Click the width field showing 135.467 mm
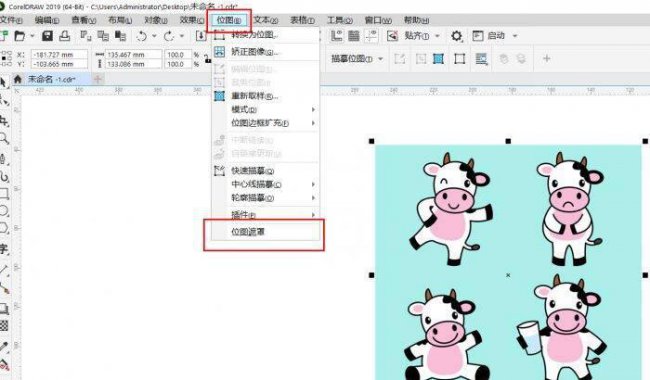Image resolution: width=650 pixels, height=380 pixels. click(x=133, y=55)
